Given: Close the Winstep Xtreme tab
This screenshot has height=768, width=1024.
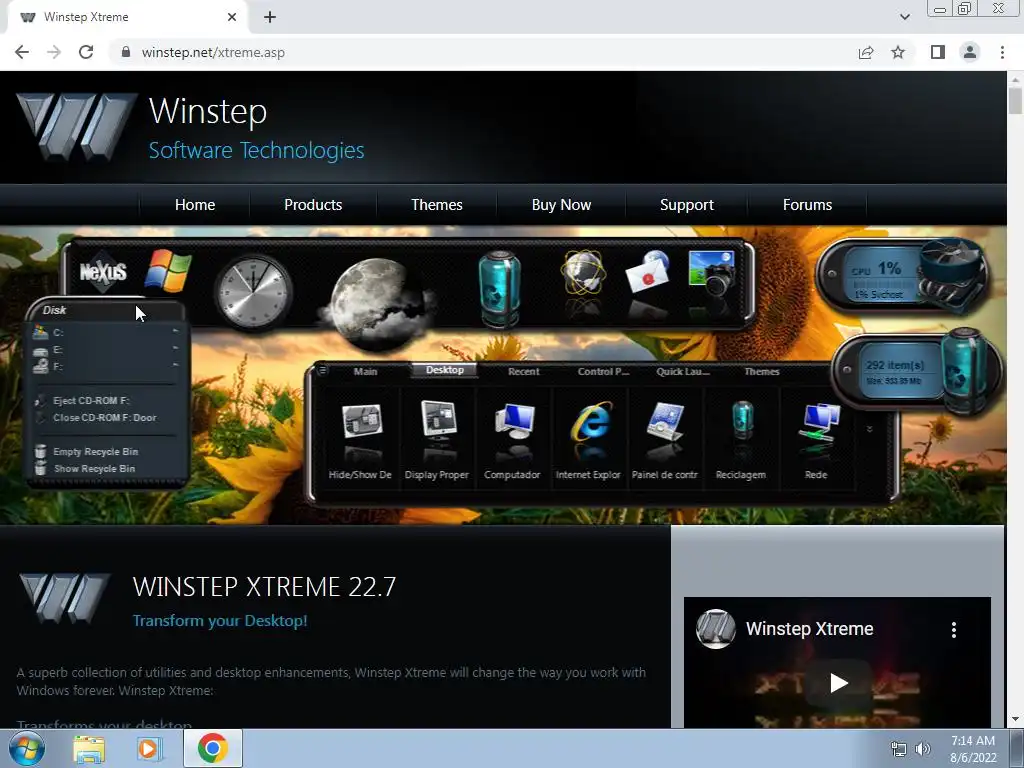Looking at the screenshot, I should point(232,17).
